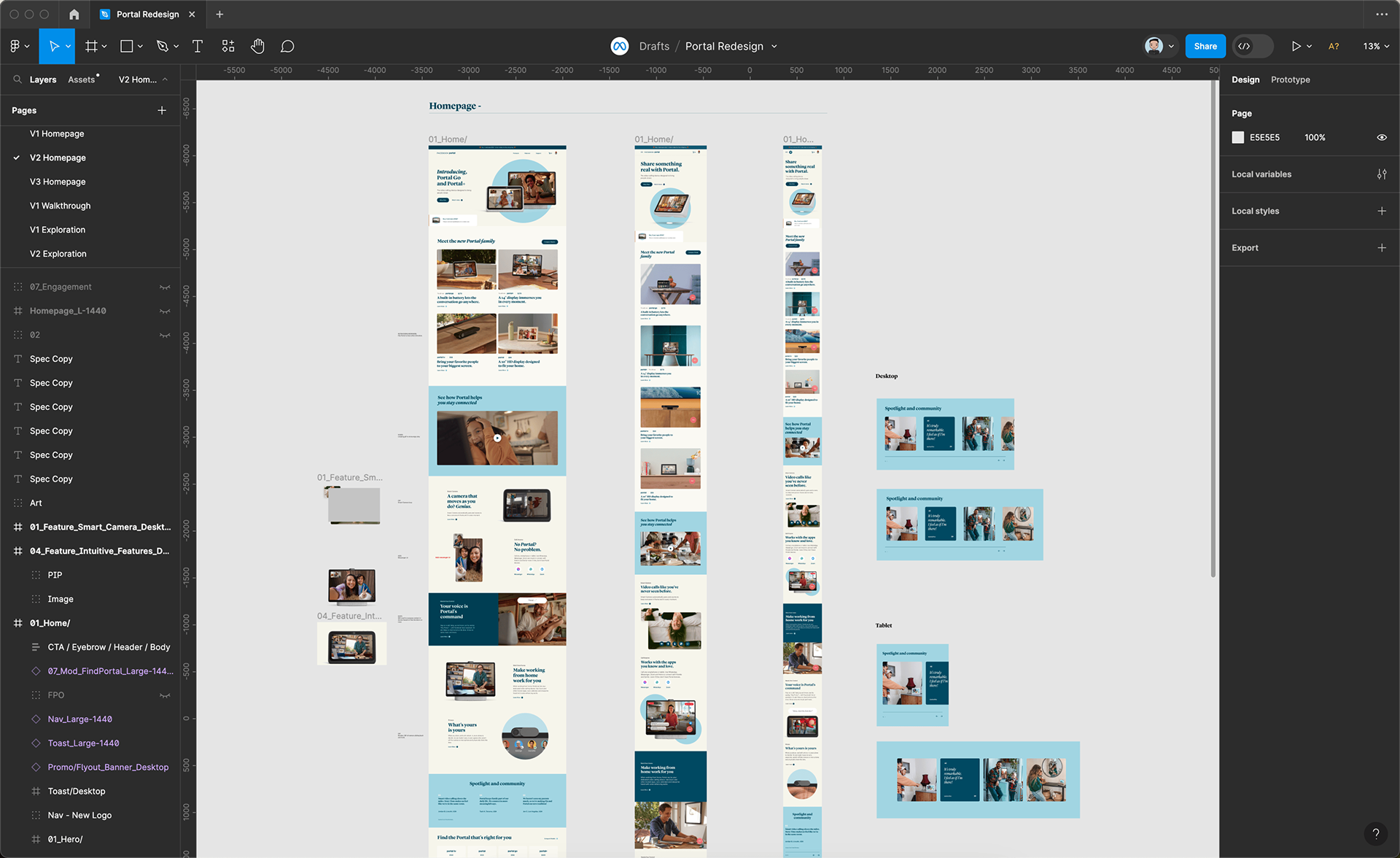Image resolution: width=1400 pixels, height=858 pixels.
Task: Open the window overflow menu dots
Action: (1382, 14)
